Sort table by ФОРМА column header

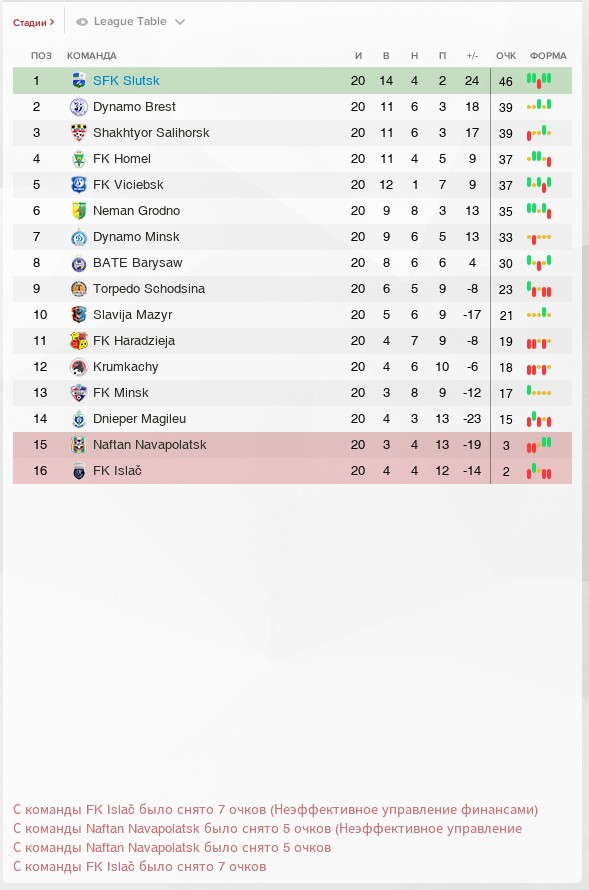[x=548, y=56]
